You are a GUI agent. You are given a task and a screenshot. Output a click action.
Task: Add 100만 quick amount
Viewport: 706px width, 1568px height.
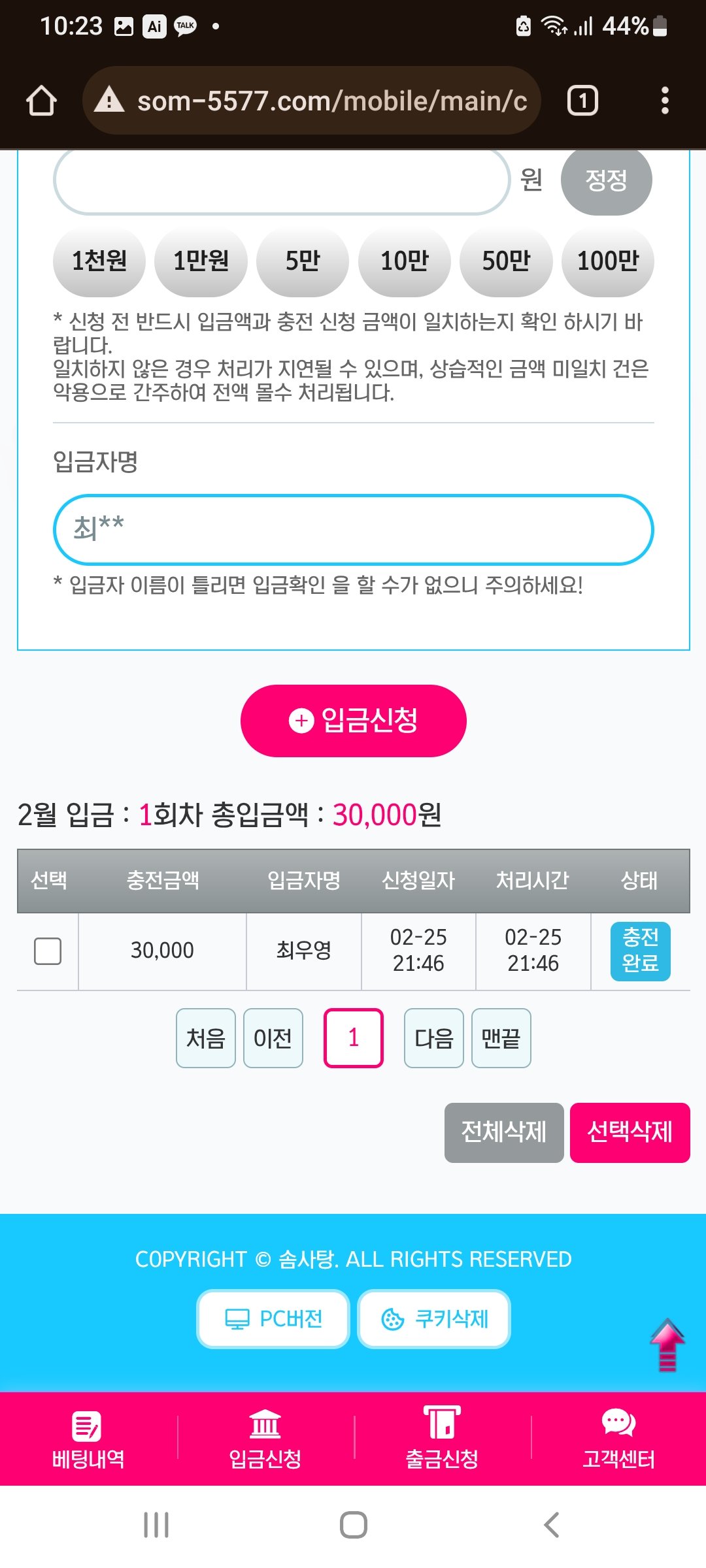pyautogui.click(x=607, y=261)
